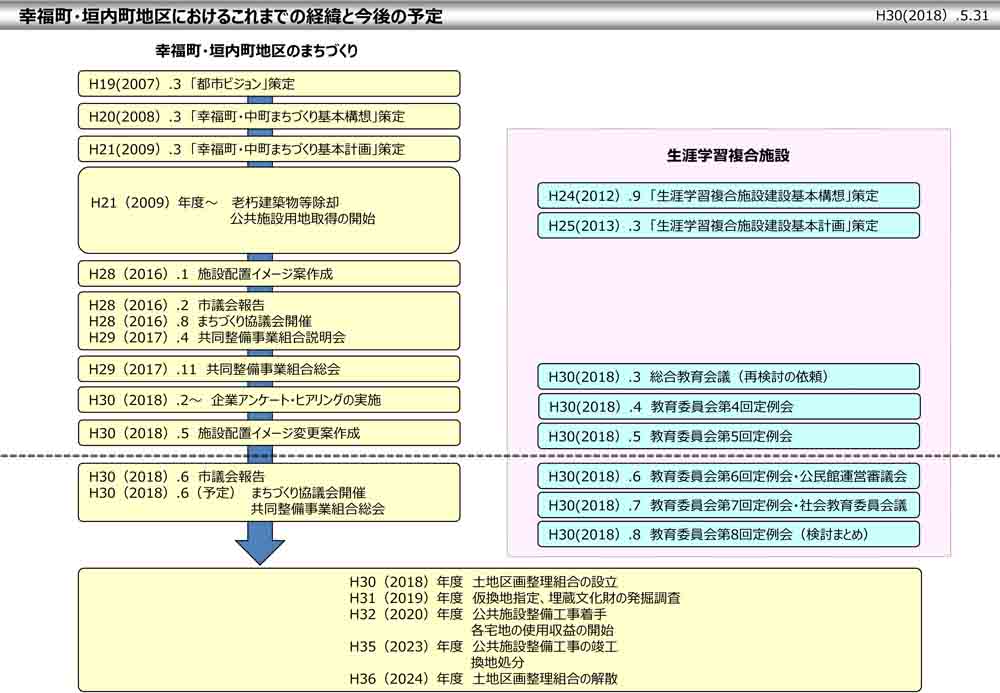Select 企業アンケート・ヒアリングの実施 box
This screenshot has width=1000, height=693.
(269, 401)
